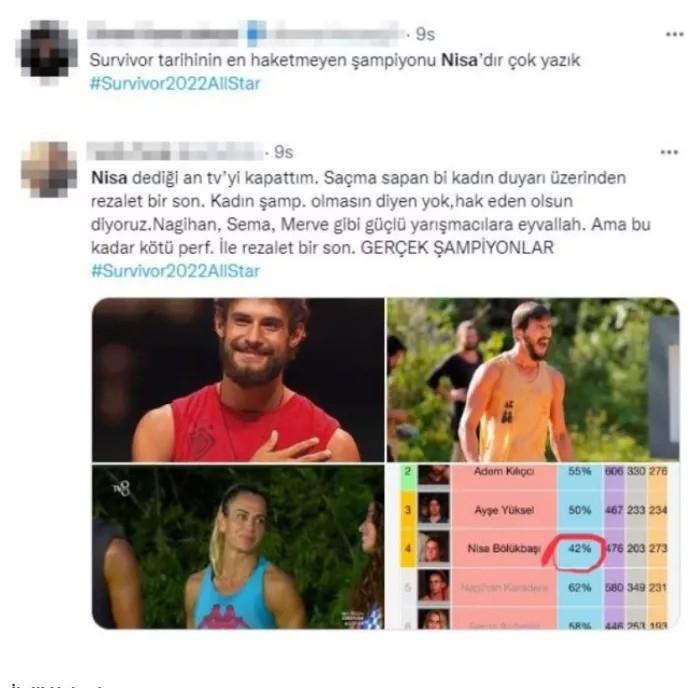700x688 pixels.
Task: Click the first tweet's 9s timestamp
Action: tap(425, 34)
